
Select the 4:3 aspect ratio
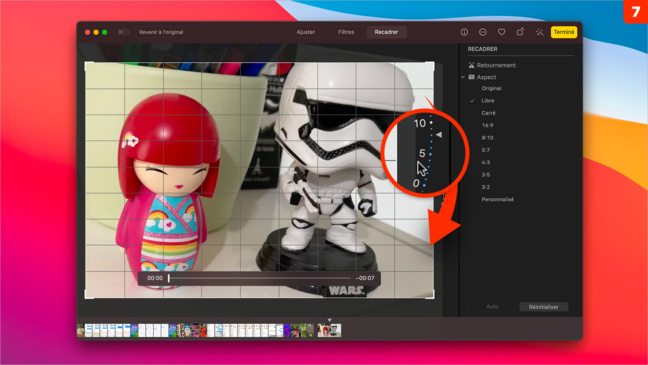pyautogui.click(x=486, y=162)
